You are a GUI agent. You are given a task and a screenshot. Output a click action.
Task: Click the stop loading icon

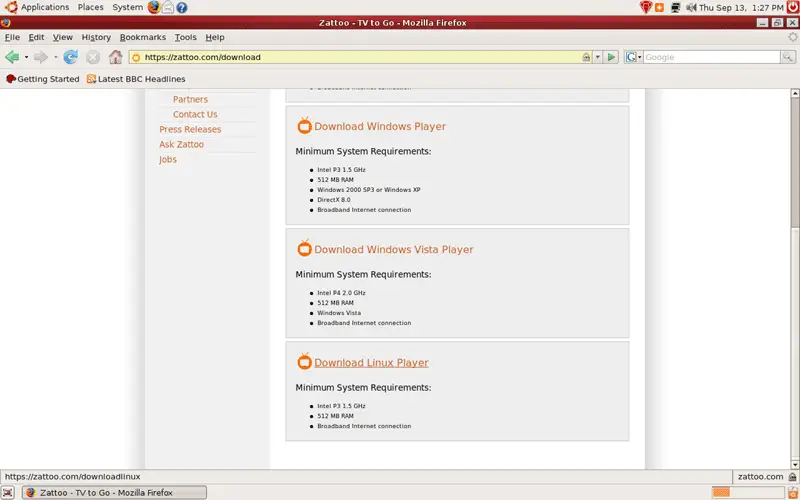coord(93,57)
